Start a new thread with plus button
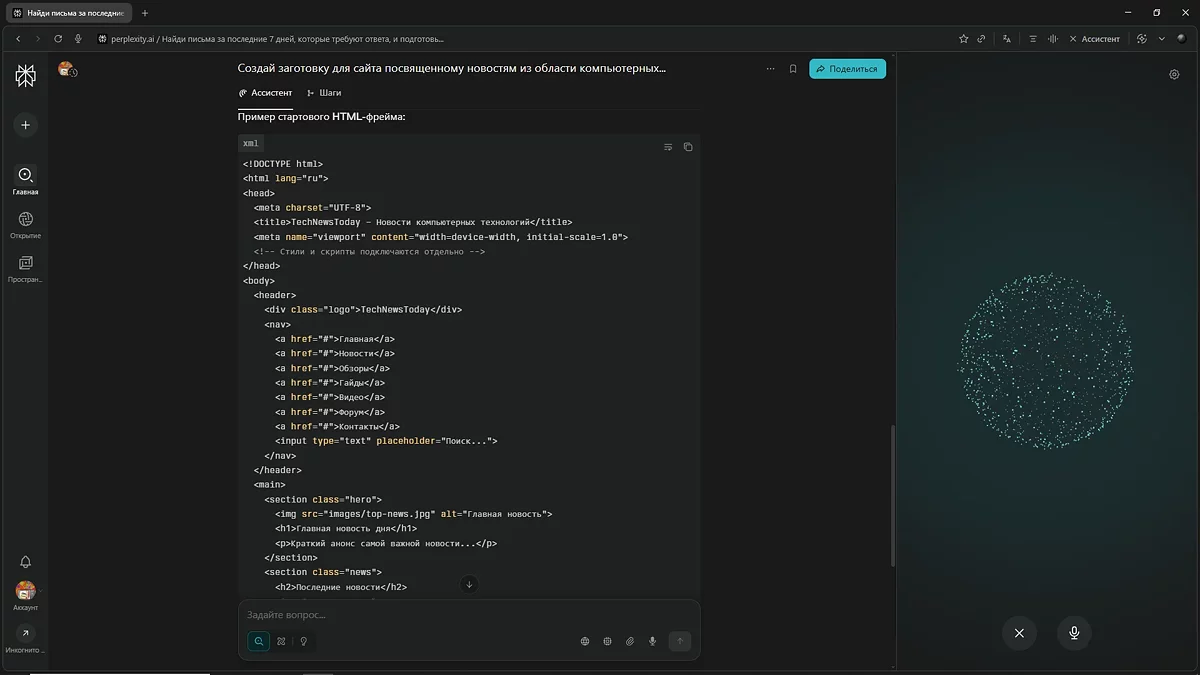 [x=25, y=125]
